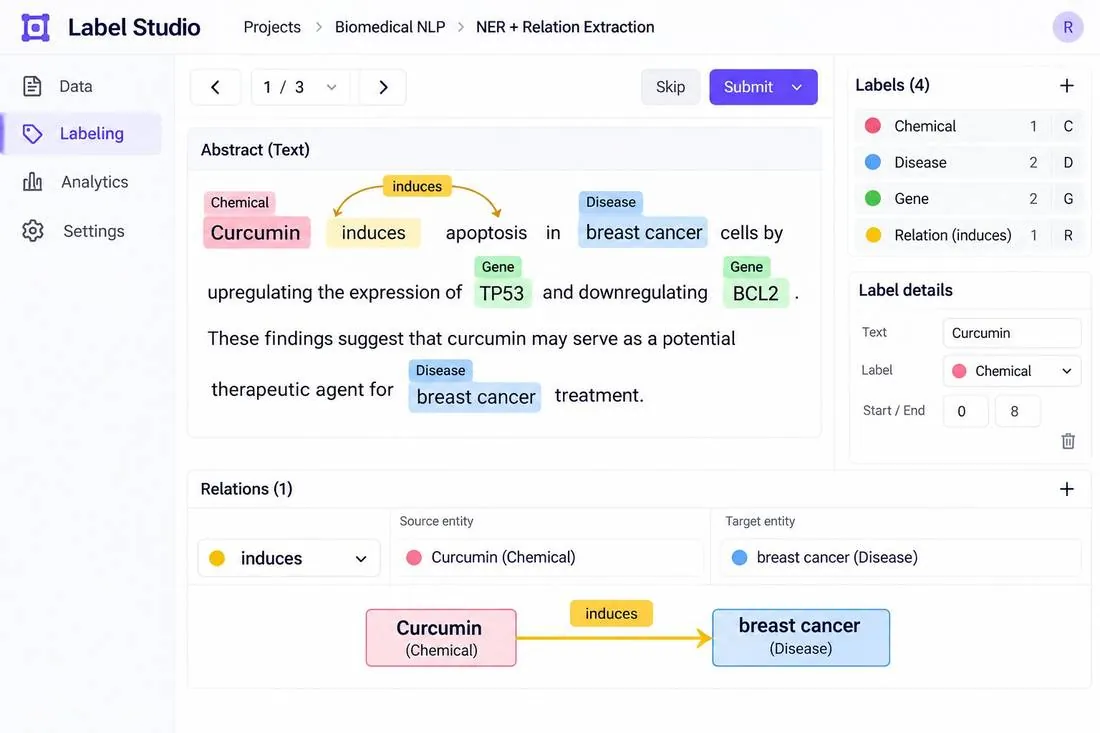Select the Disease label row
The width and height of the screenshot is (1100, 733).
click(x=968, y=163)
